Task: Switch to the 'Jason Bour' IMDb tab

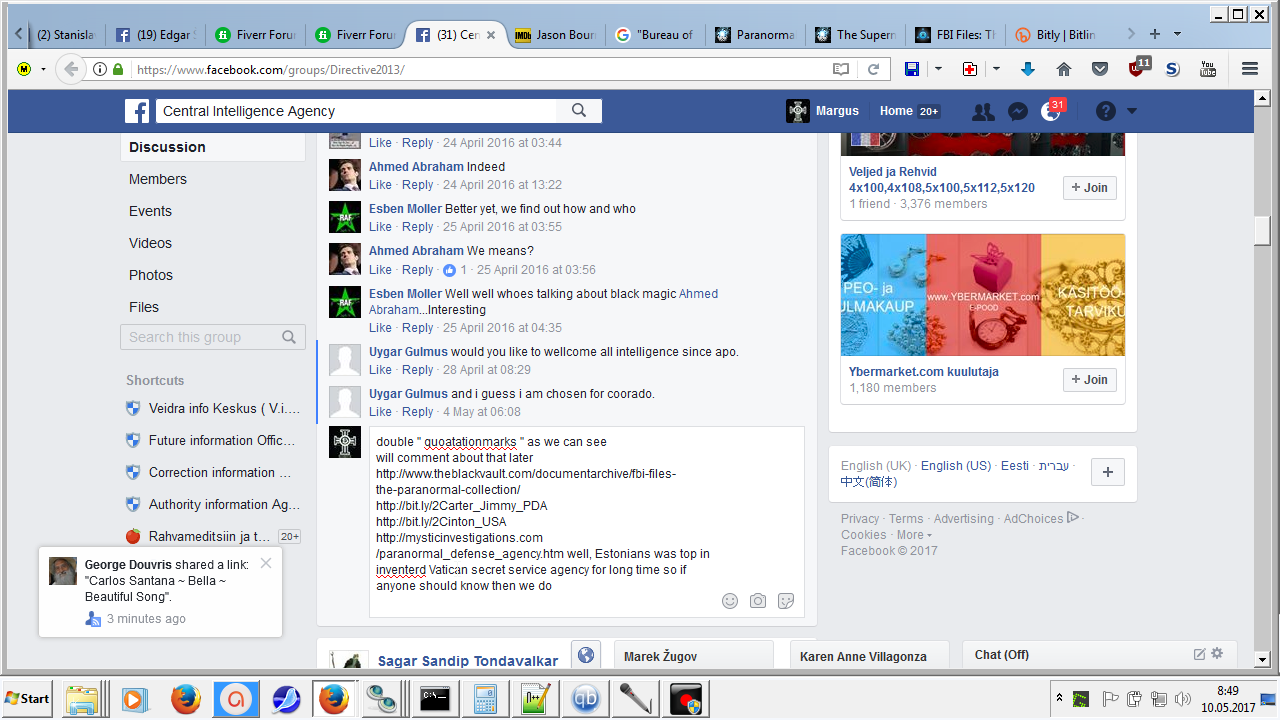Action: tap(554, 34)
